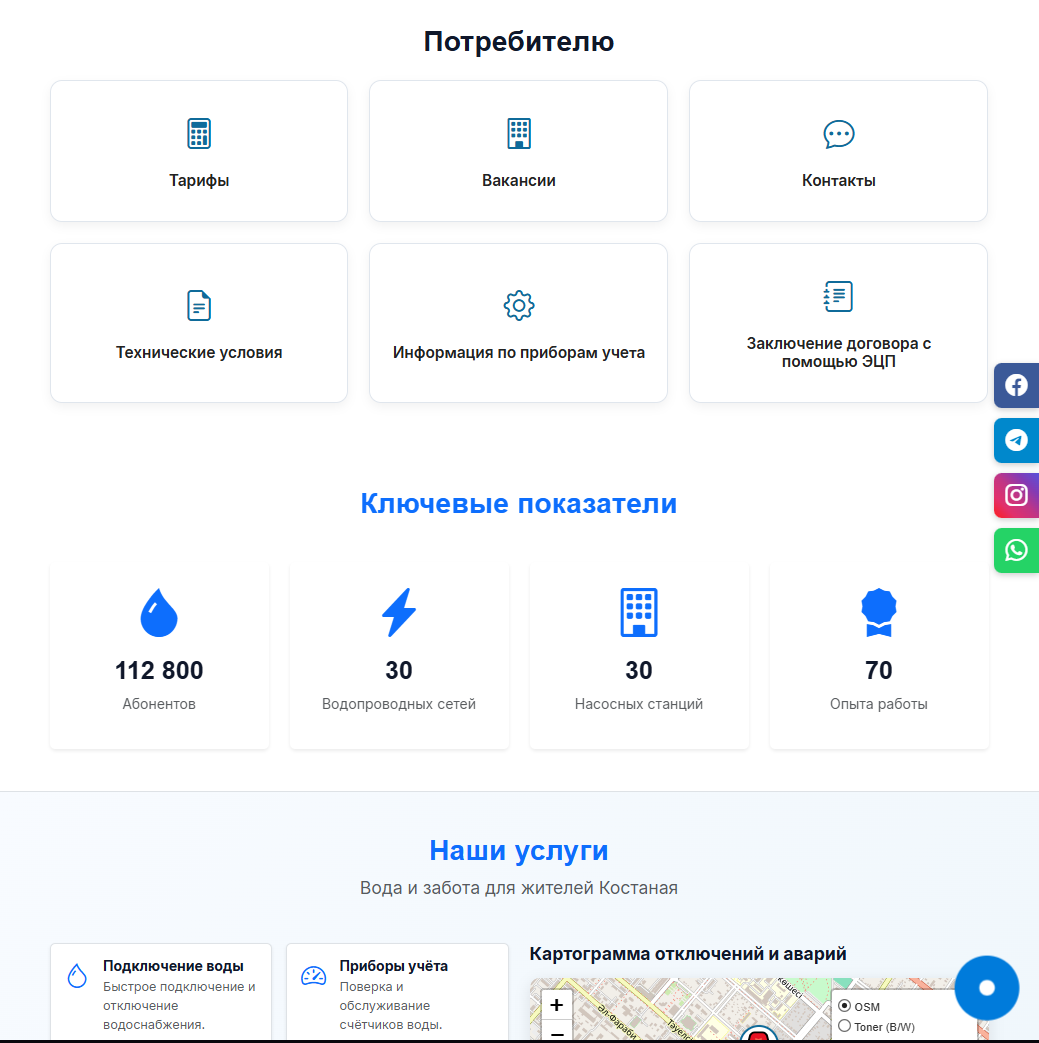The width and height of the screenshot is (1039, 1043).
Task: Open the Instagram sidebar icon
Action: click(1017, 495)
